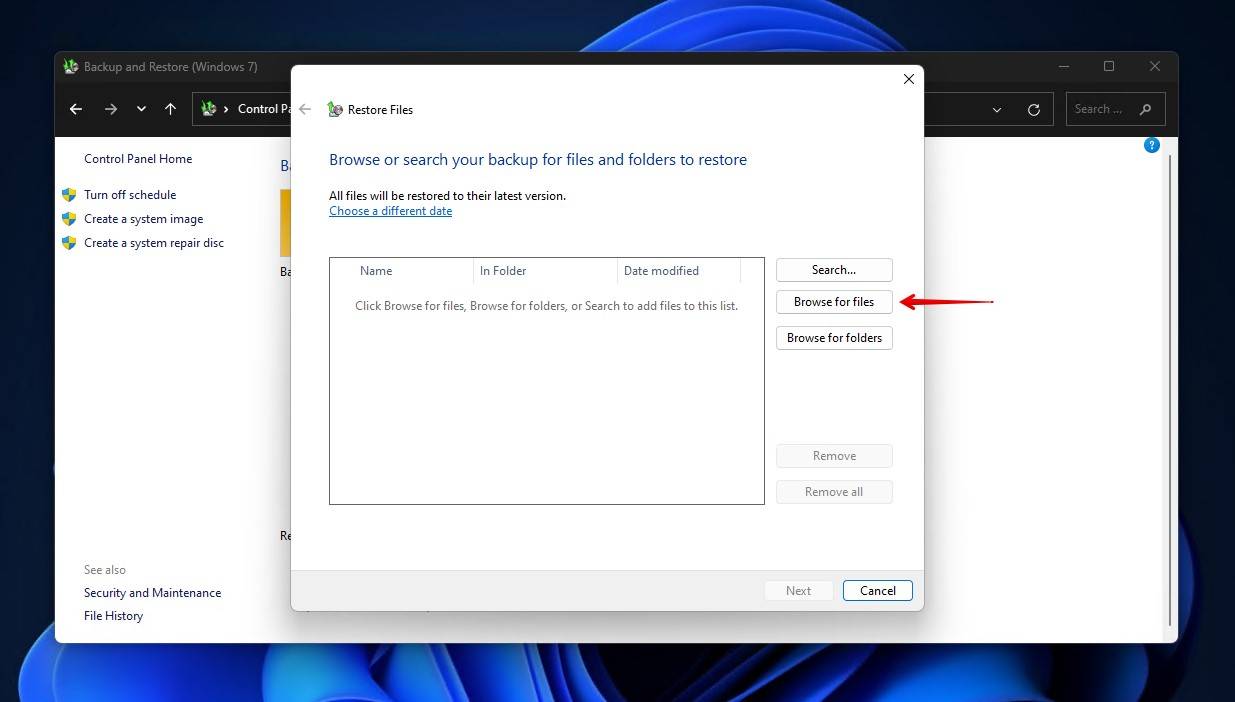Open the address bar dropdown chevron

click(996, 109)
